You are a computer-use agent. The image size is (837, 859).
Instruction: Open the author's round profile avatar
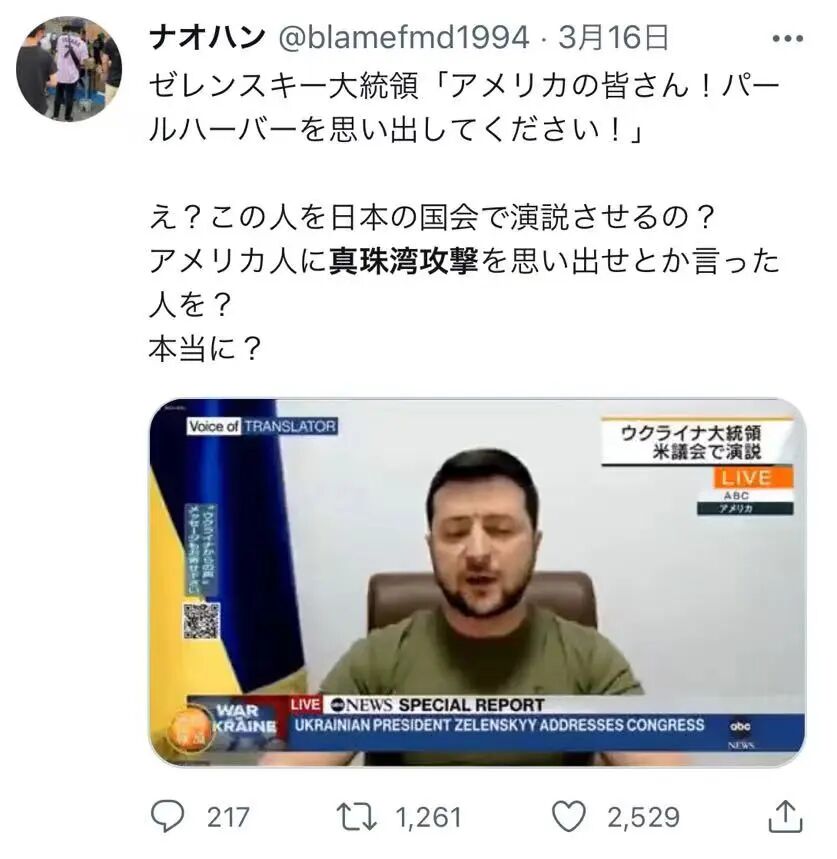pos(69,68)
